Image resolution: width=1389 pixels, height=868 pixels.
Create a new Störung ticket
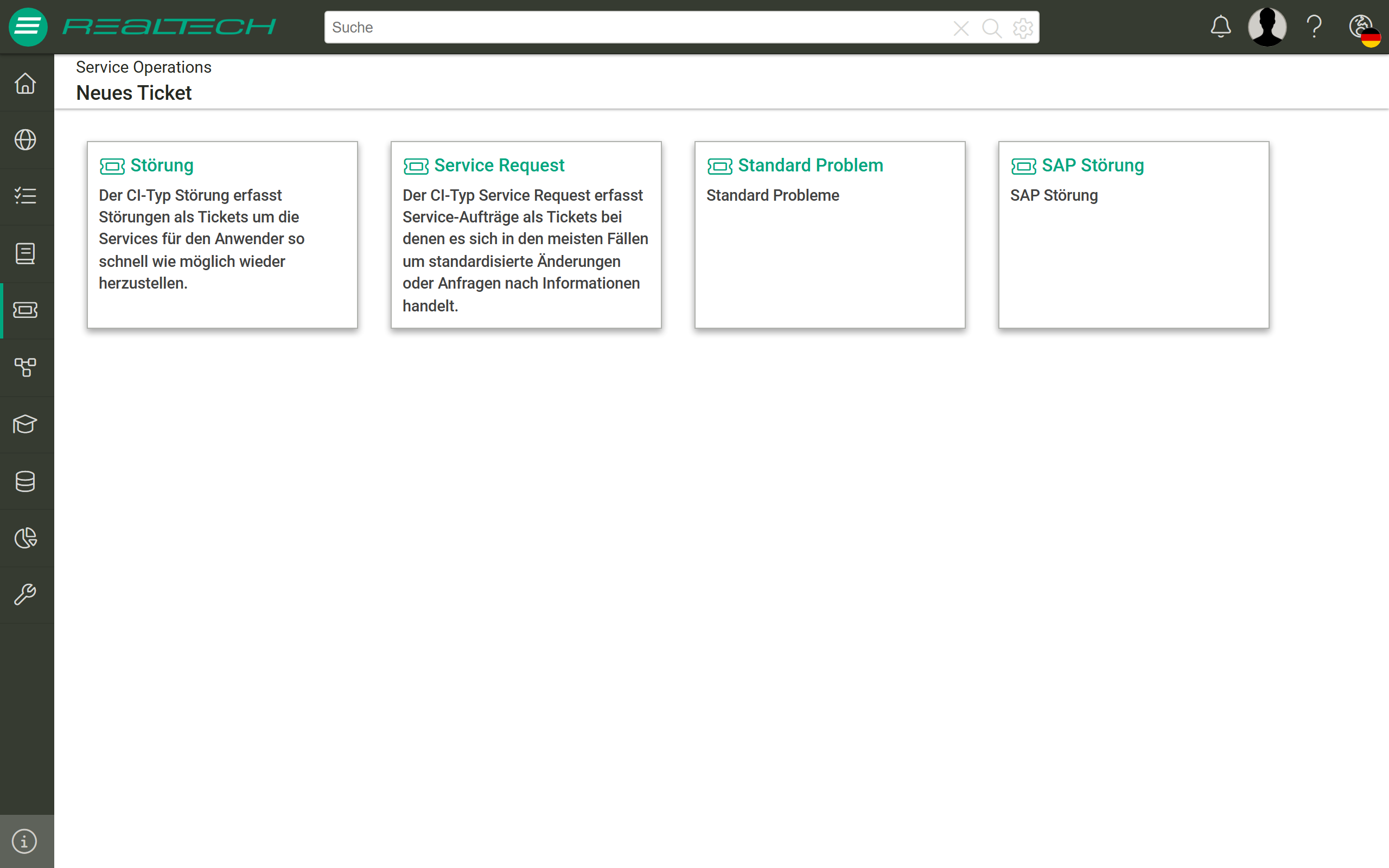(x=222, y=235)
